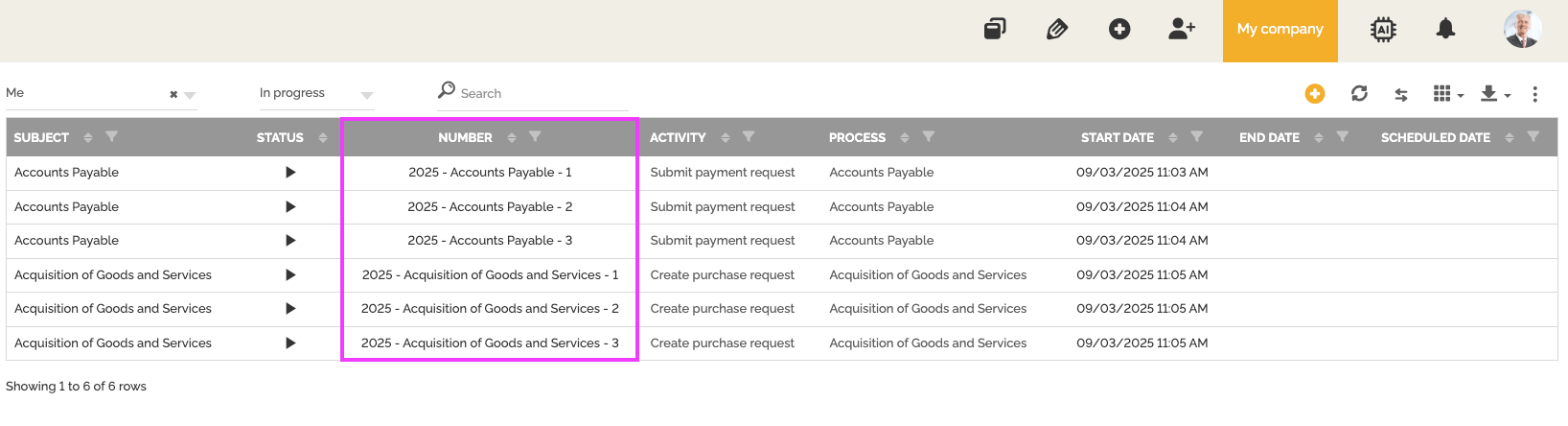Viewport: 1568px width, 426px height.
Task: Open the user profile avatar
Action: click(1522, 29)
